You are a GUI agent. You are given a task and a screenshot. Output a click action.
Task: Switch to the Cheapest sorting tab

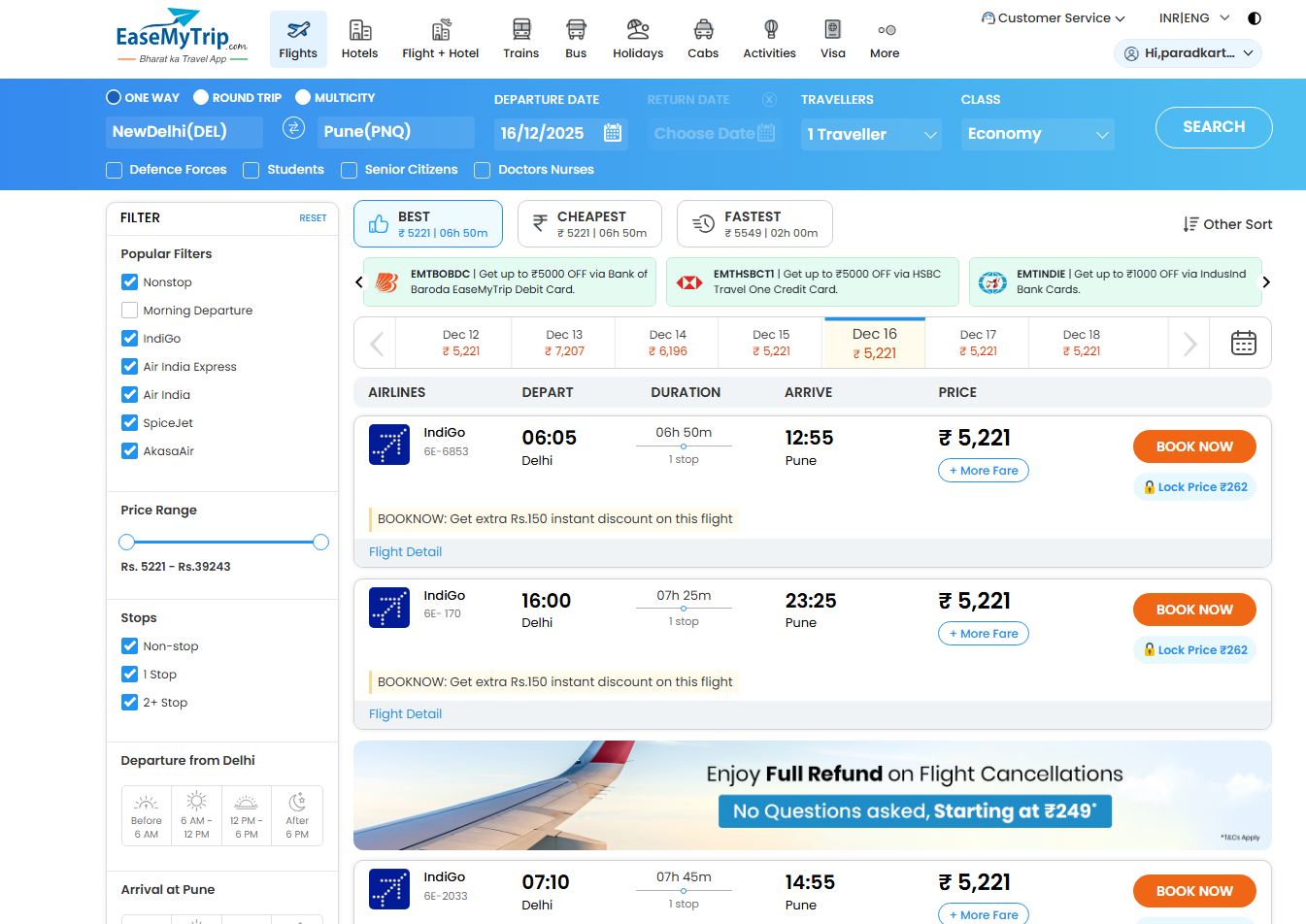pyautogui.click(x=589, y=223)
